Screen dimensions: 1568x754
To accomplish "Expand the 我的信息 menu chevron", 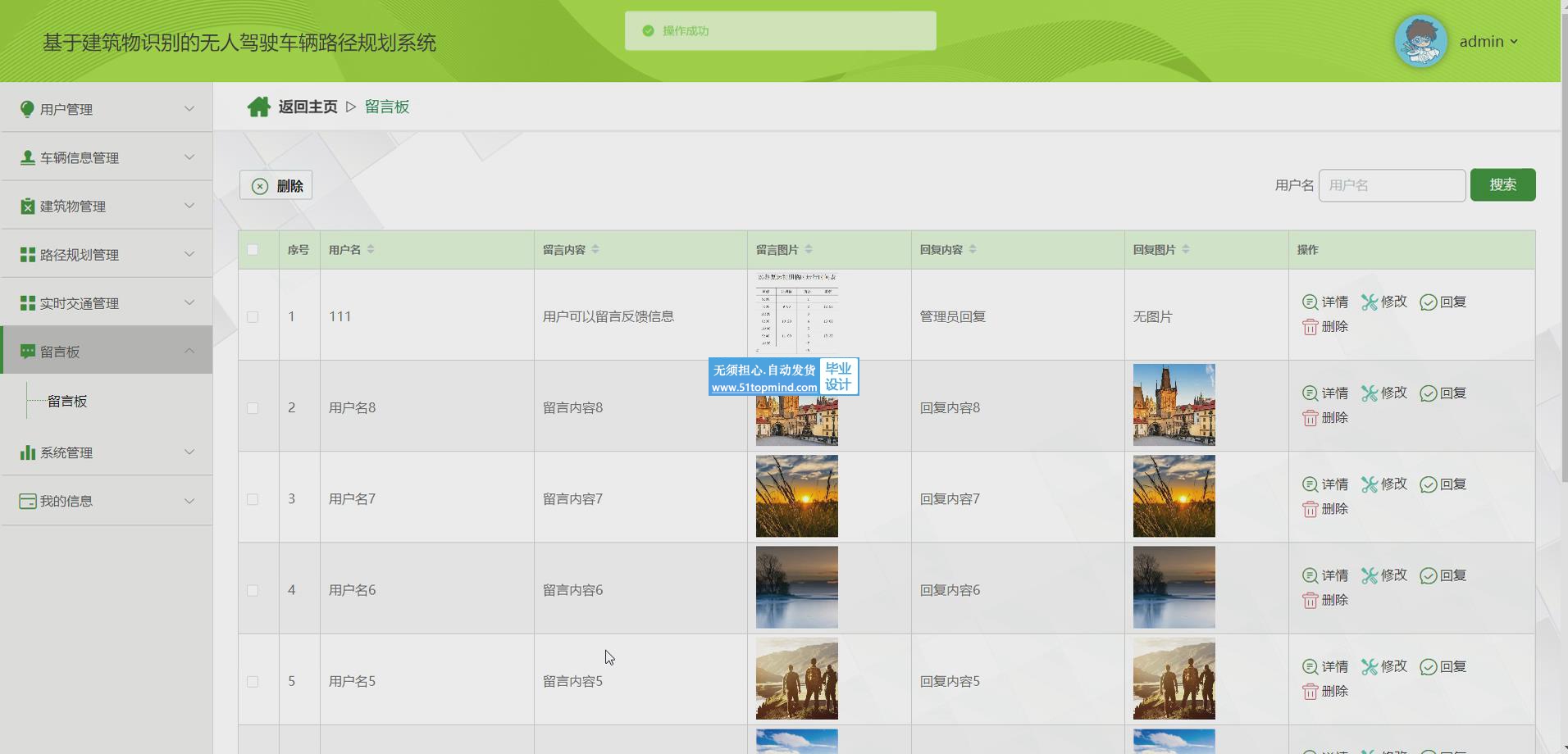I will point(189,500).
